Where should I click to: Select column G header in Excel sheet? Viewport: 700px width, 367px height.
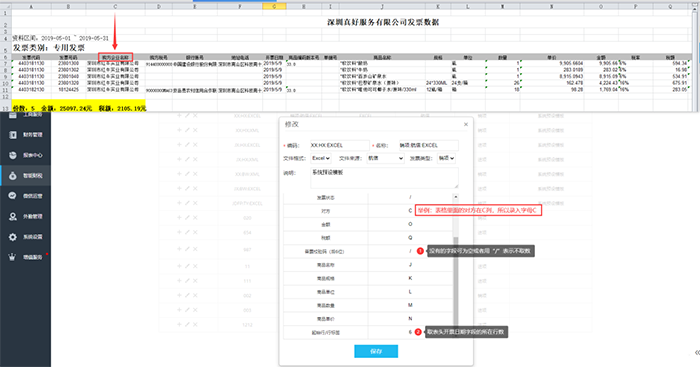(274, 6)
